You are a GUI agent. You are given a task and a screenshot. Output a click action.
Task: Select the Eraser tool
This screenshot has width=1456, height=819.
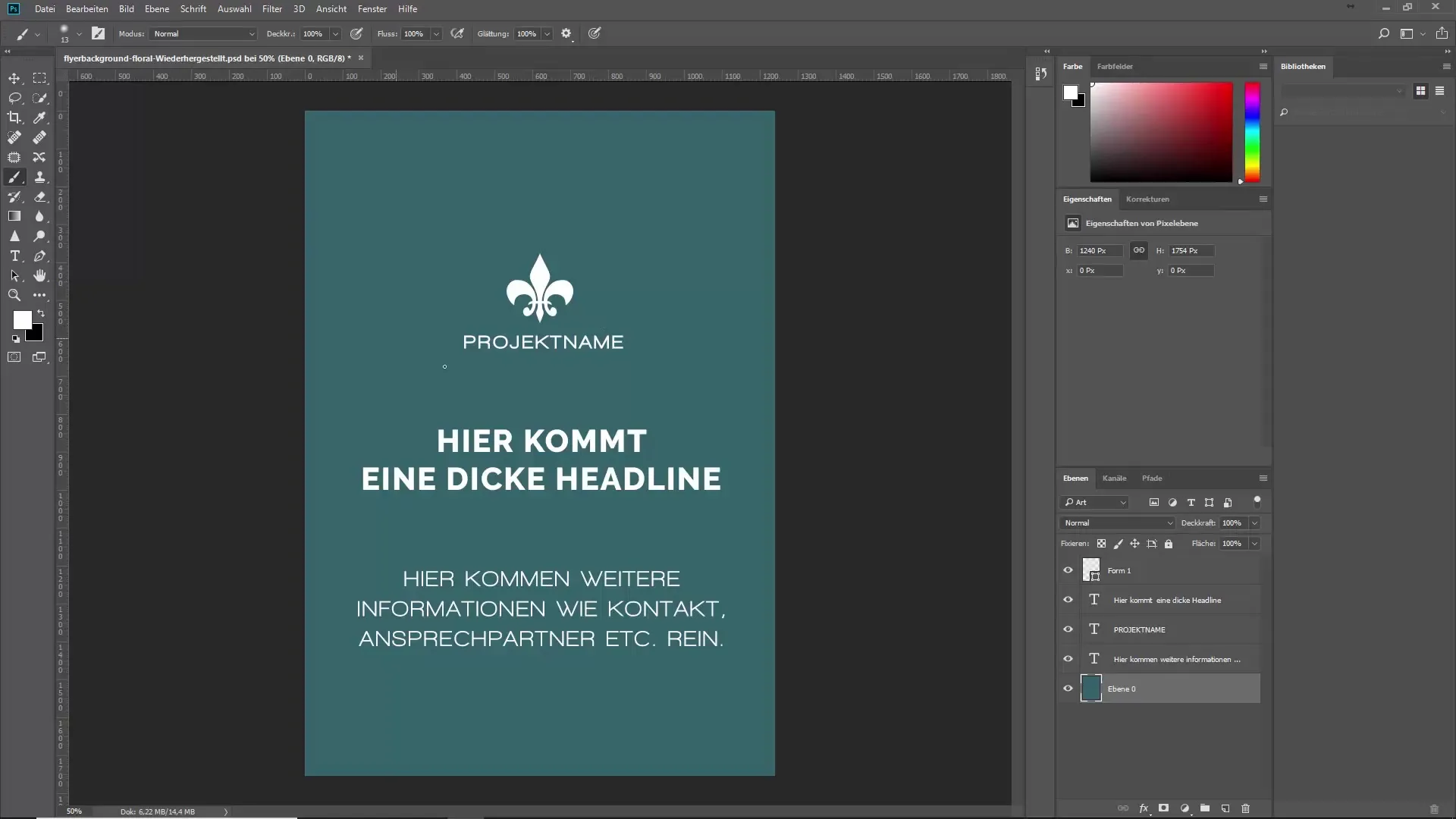pos(39,196)
